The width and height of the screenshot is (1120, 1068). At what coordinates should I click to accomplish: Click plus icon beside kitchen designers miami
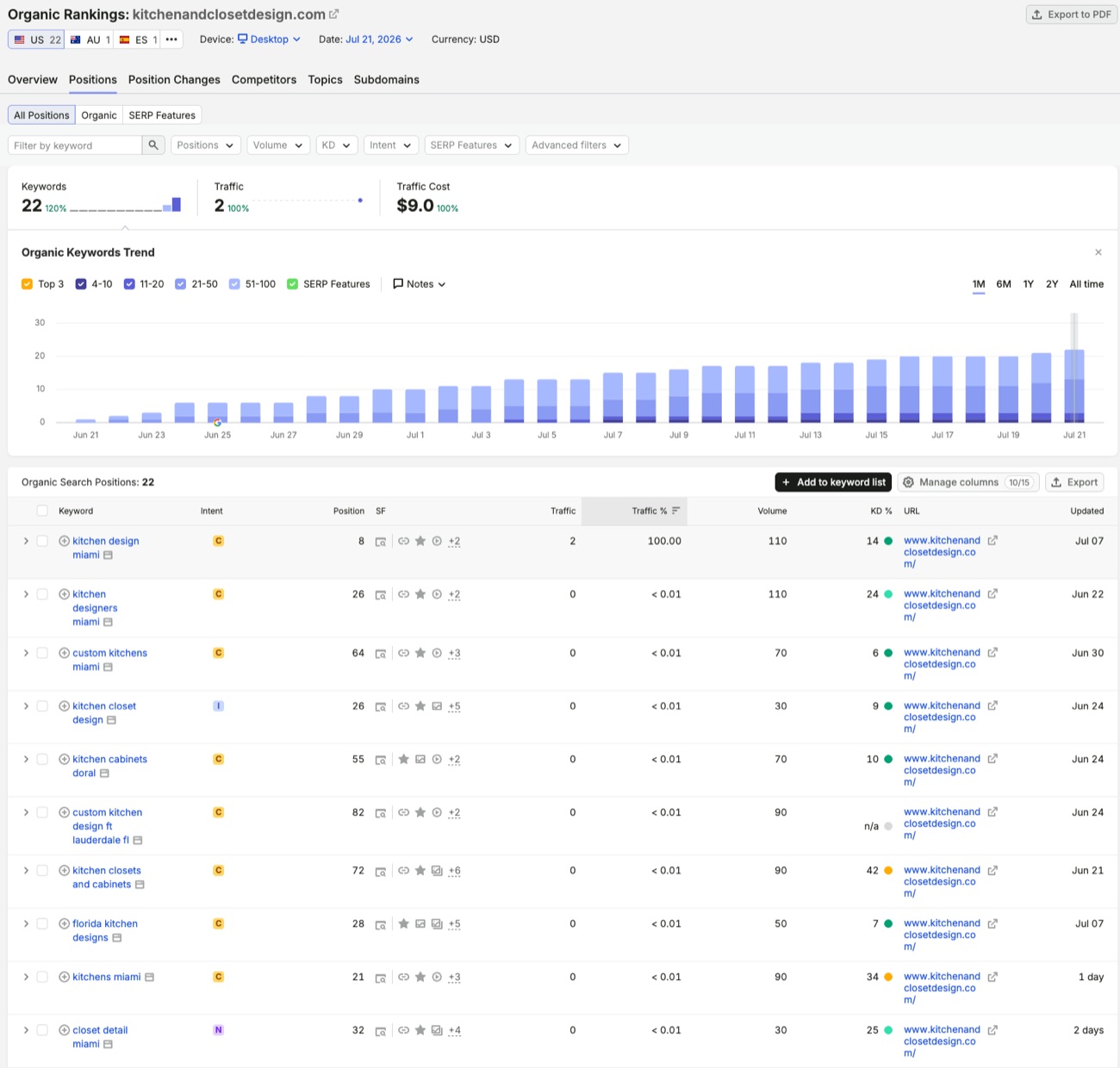coord(64,594)
